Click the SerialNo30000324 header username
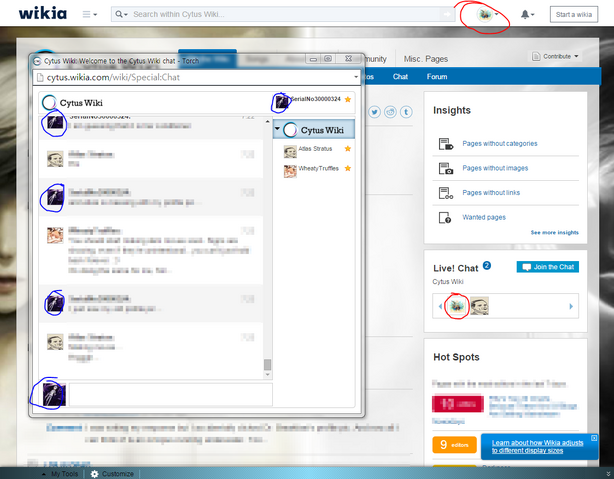This screenshot has height=479, width=614. click(316, 99)
